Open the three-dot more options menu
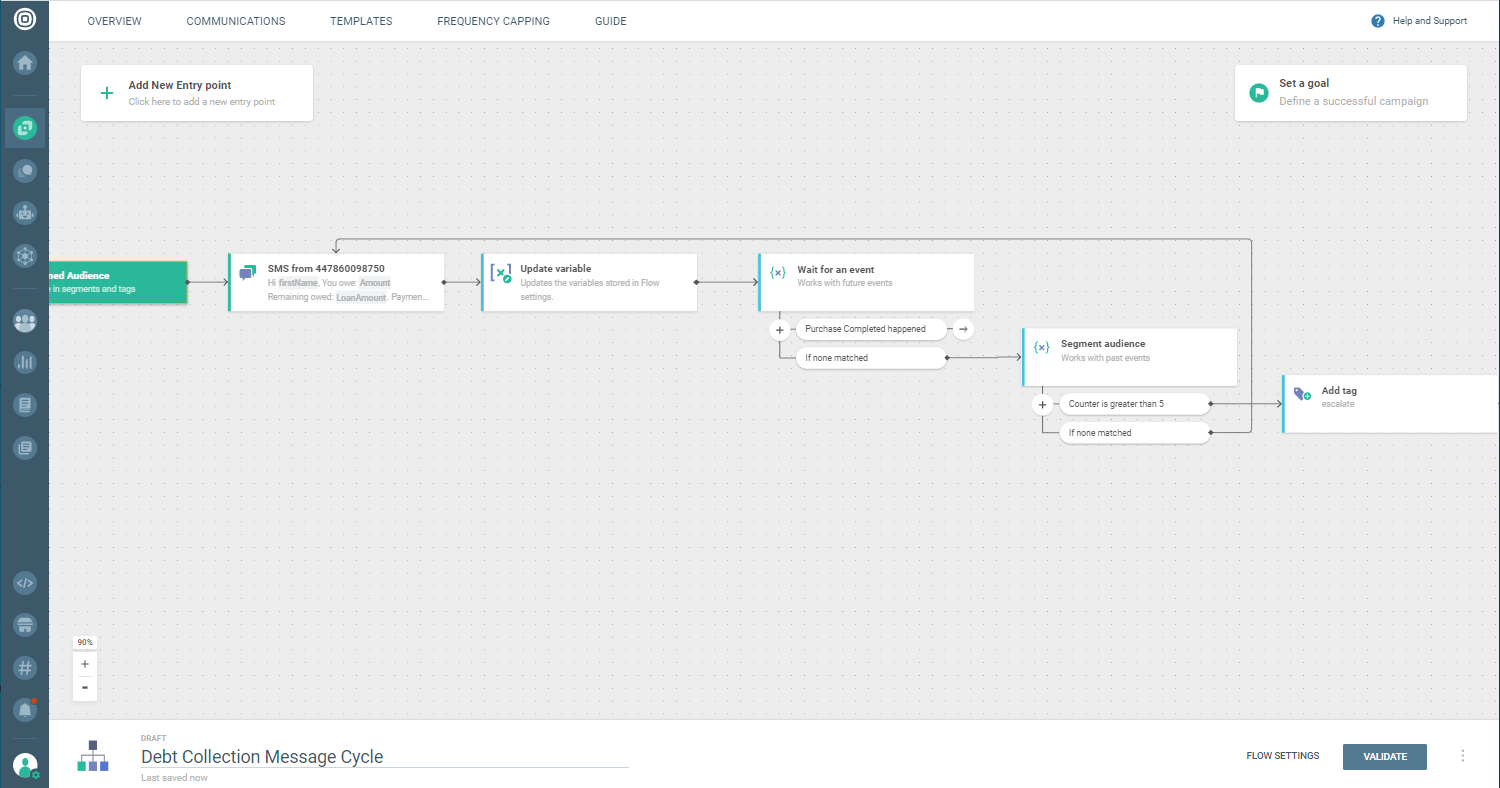The height and width of the screenshot is (788, 1500). coord(1463,757)
